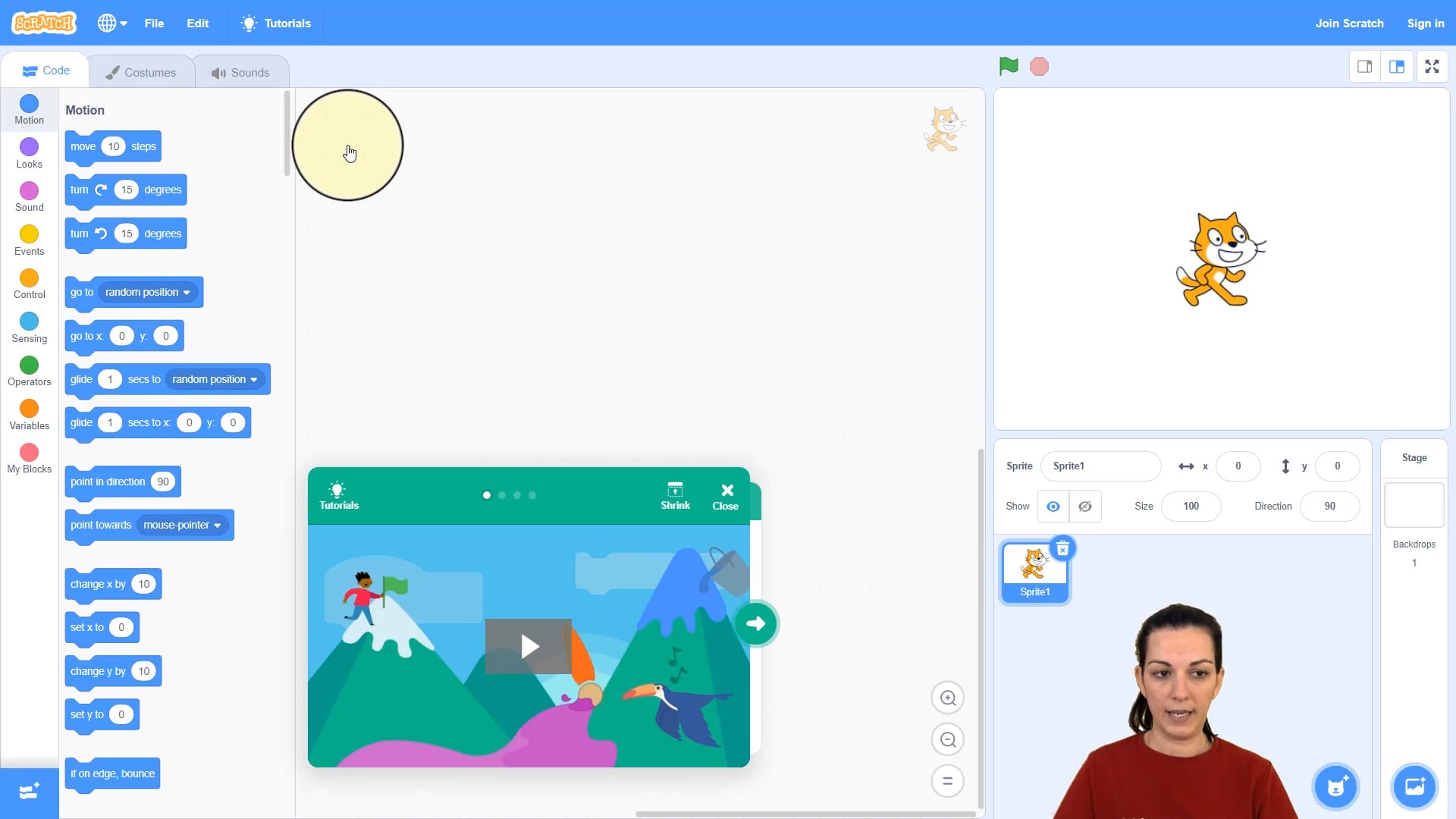Close the tutorial video popup
Screen dimensions: 1456x819
(x=726, y=494)
